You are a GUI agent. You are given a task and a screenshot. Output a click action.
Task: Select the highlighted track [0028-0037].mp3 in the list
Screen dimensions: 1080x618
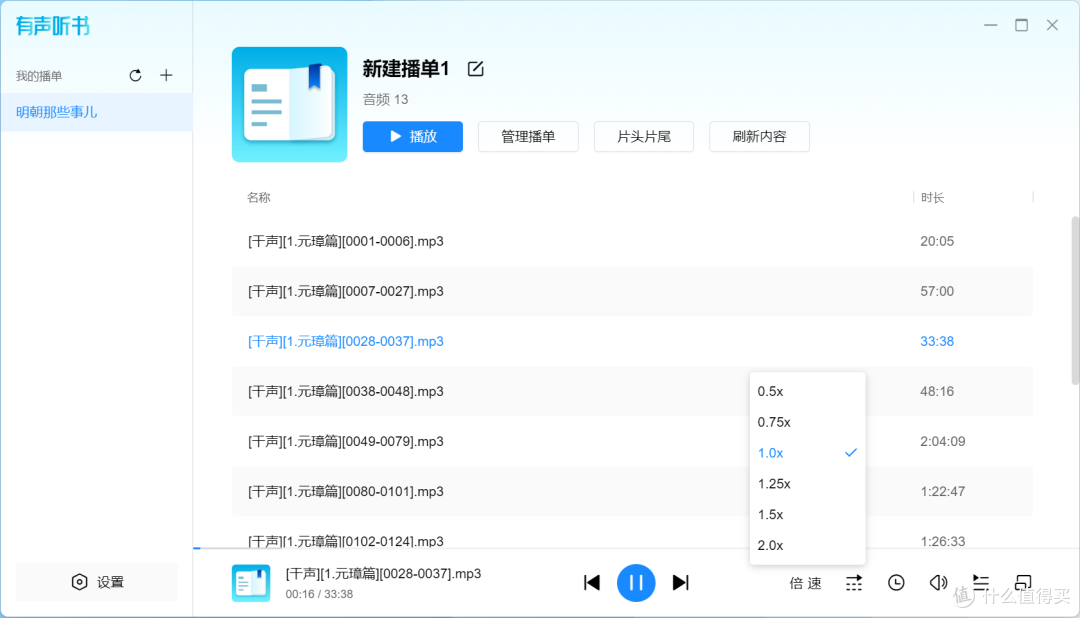tap(632, 341)
